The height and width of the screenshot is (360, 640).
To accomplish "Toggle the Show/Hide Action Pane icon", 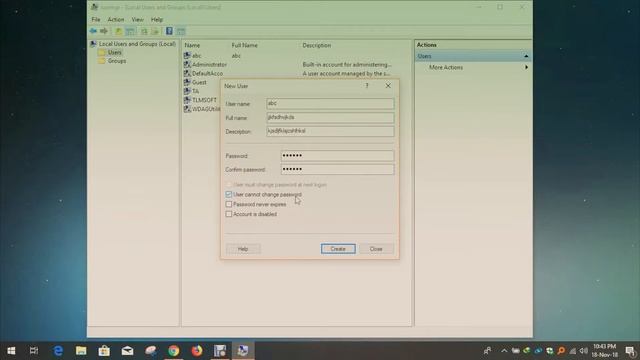I will click(181, 31).
